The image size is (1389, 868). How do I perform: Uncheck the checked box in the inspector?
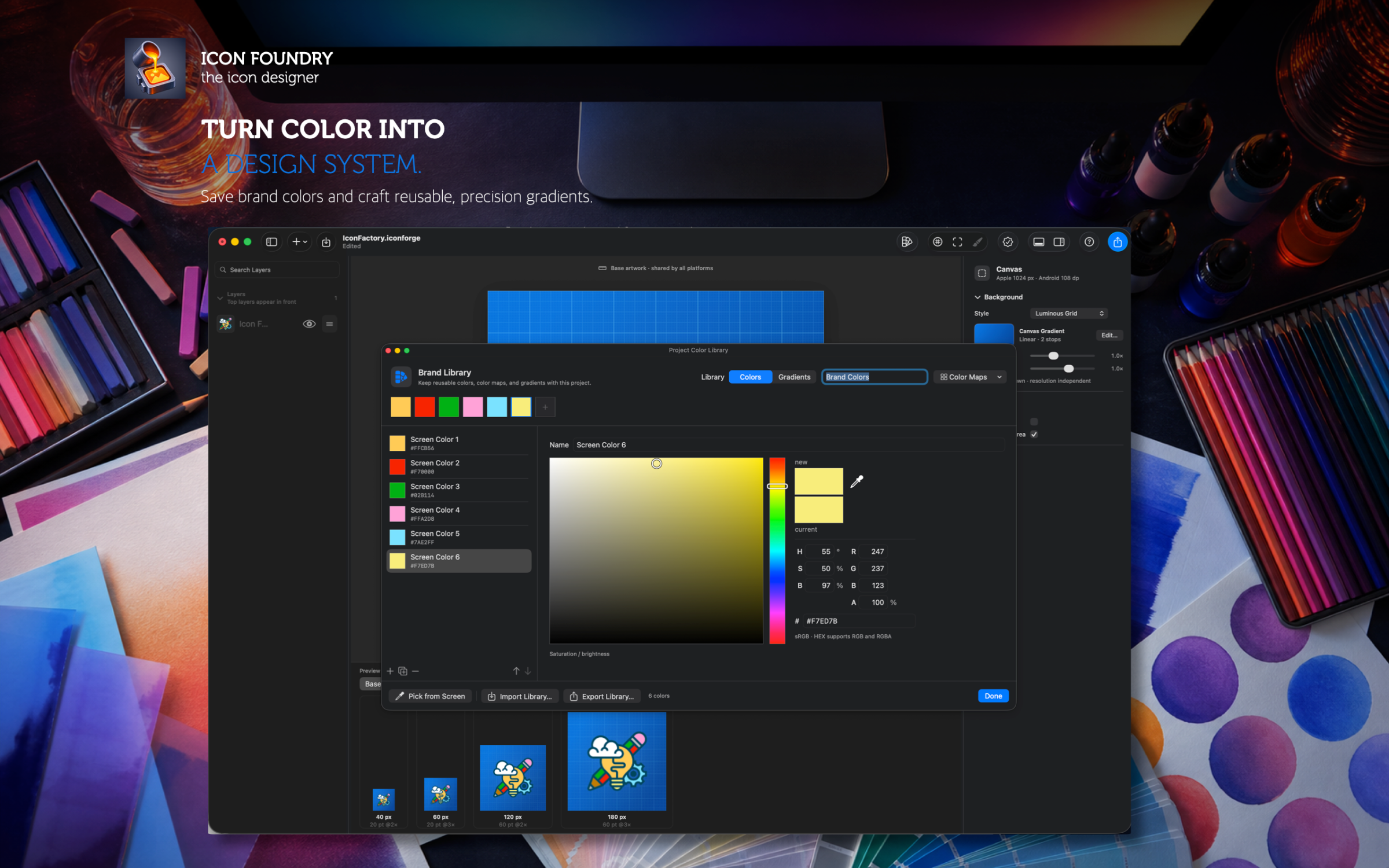(1034, 435)
